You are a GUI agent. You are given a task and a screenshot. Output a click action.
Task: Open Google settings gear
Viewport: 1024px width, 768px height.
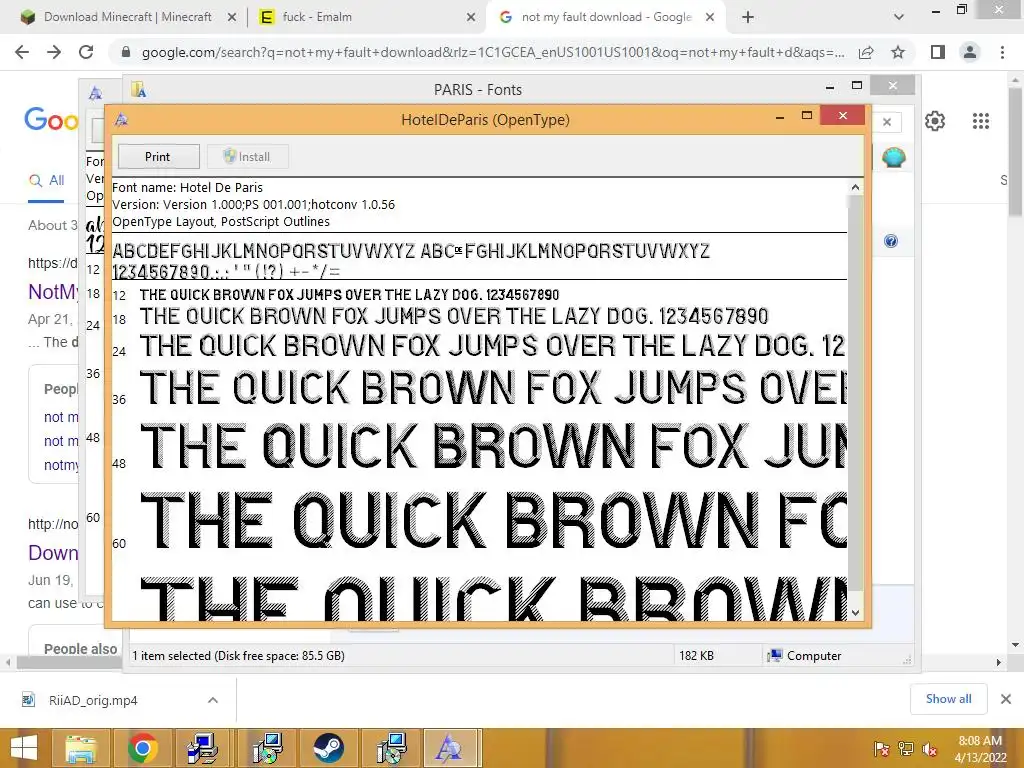935,121
